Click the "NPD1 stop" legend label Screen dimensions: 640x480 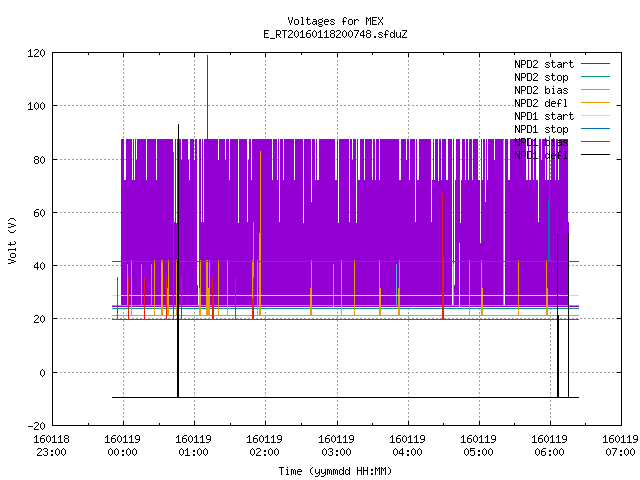click(x=541, y=129)
